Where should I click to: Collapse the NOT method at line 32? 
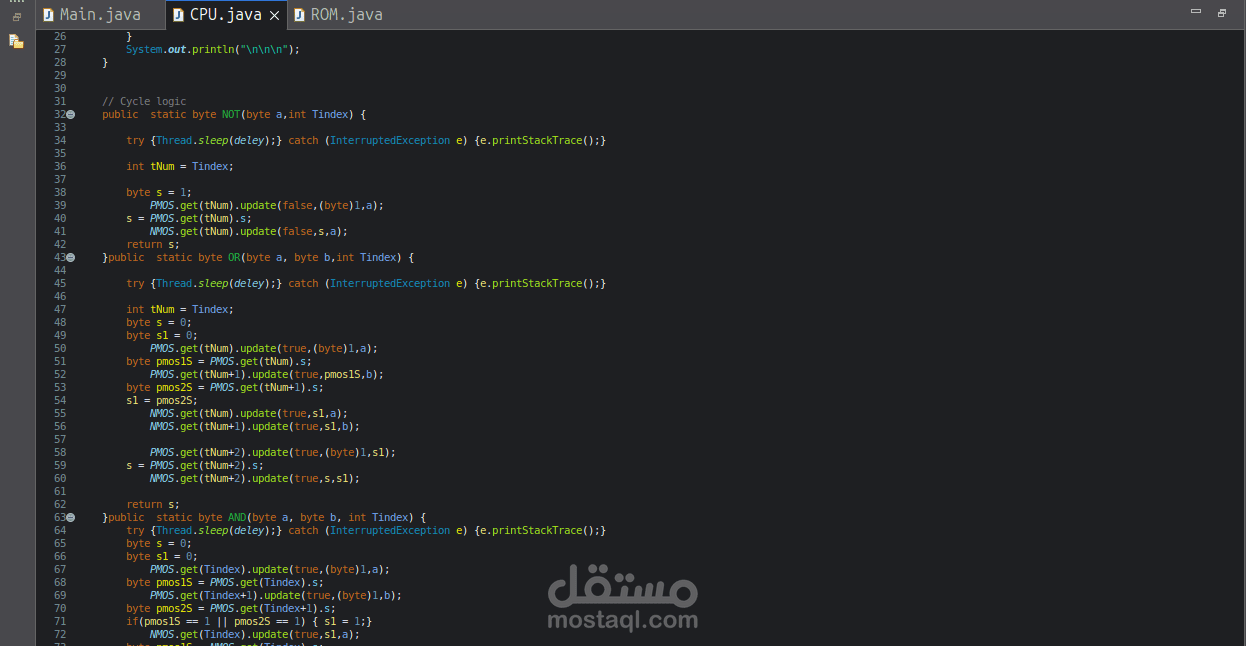pos(71,115)
